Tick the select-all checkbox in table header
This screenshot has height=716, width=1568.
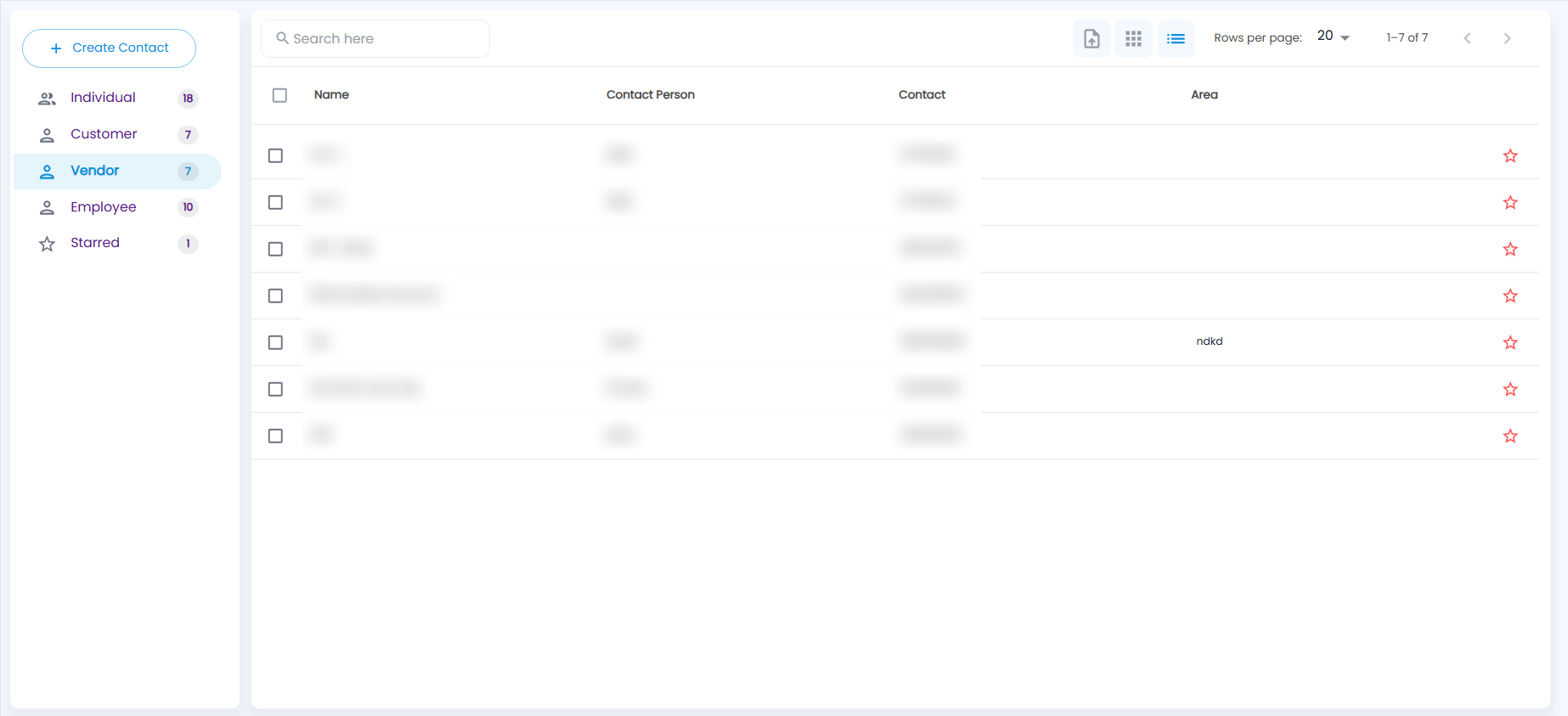click(279, 95)
